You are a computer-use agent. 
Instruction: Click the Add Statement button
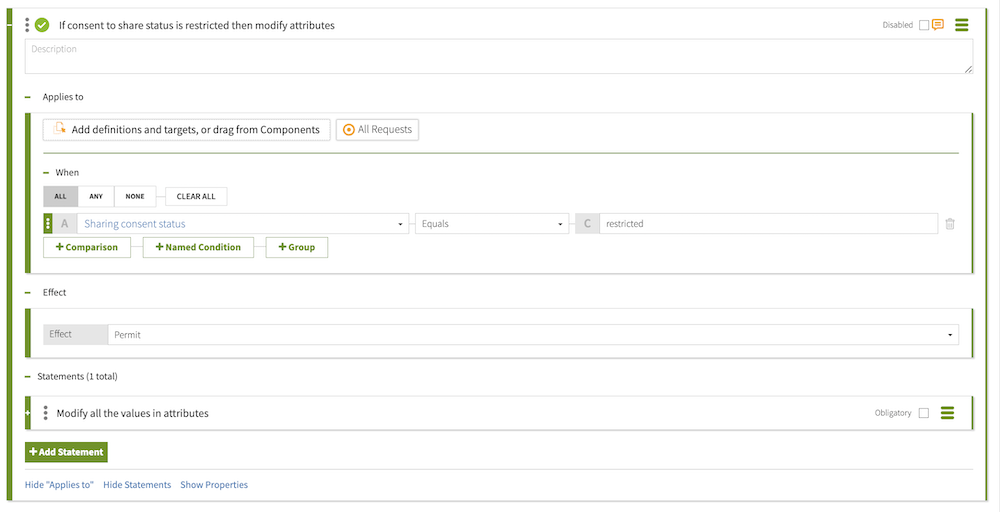66,452
